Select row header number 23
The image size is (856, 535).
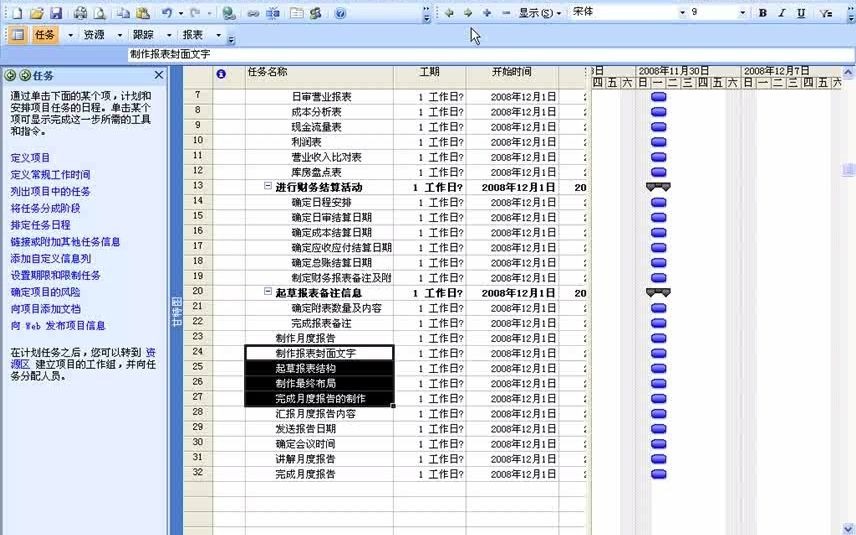click(x=198, y=337)
